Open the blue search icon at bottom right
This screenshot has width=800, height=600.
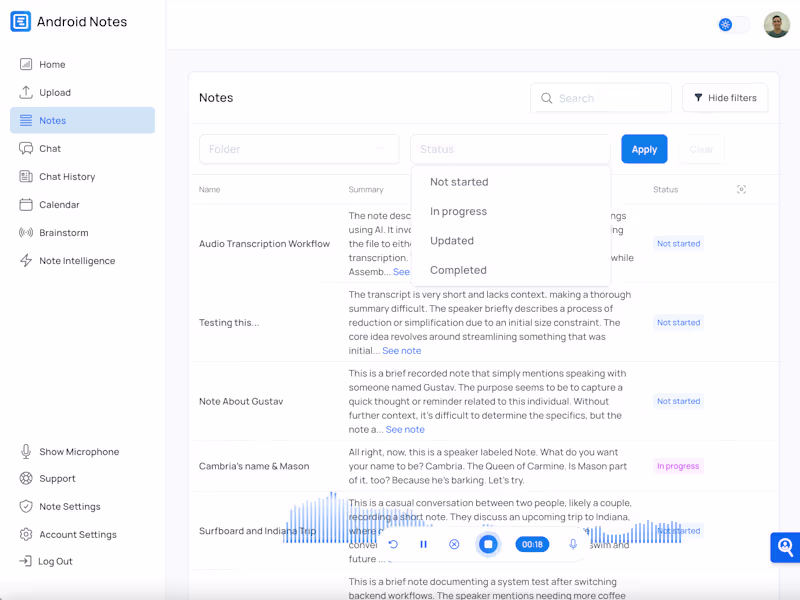click(x=784, y=547)
